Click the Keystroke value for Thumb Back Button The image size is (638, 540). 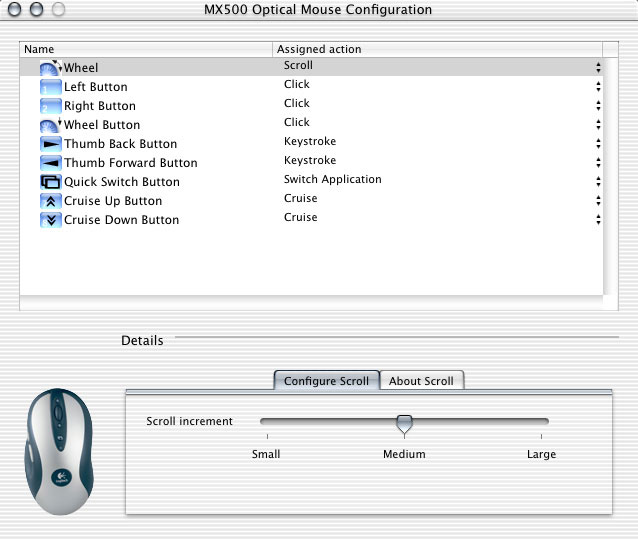tap(310, 141)
